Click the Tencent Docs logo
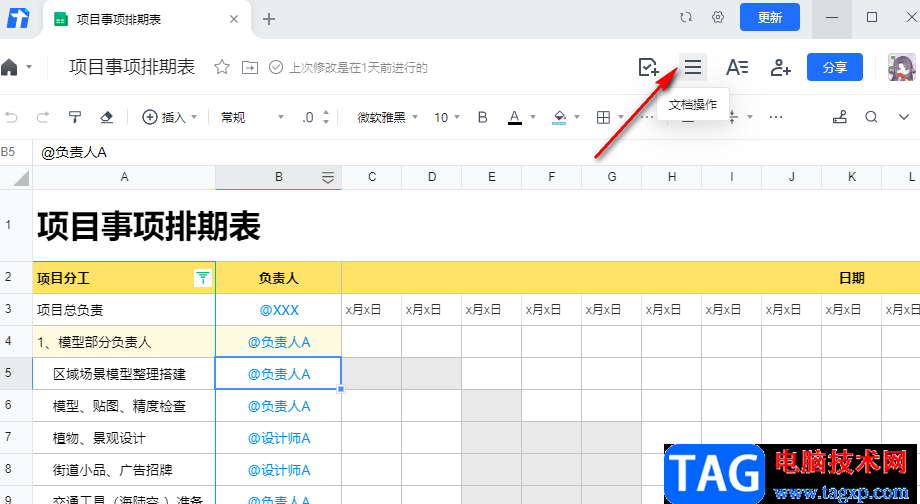Image resolution: width=920 pixels, height=504 pixels. point(18,19)
